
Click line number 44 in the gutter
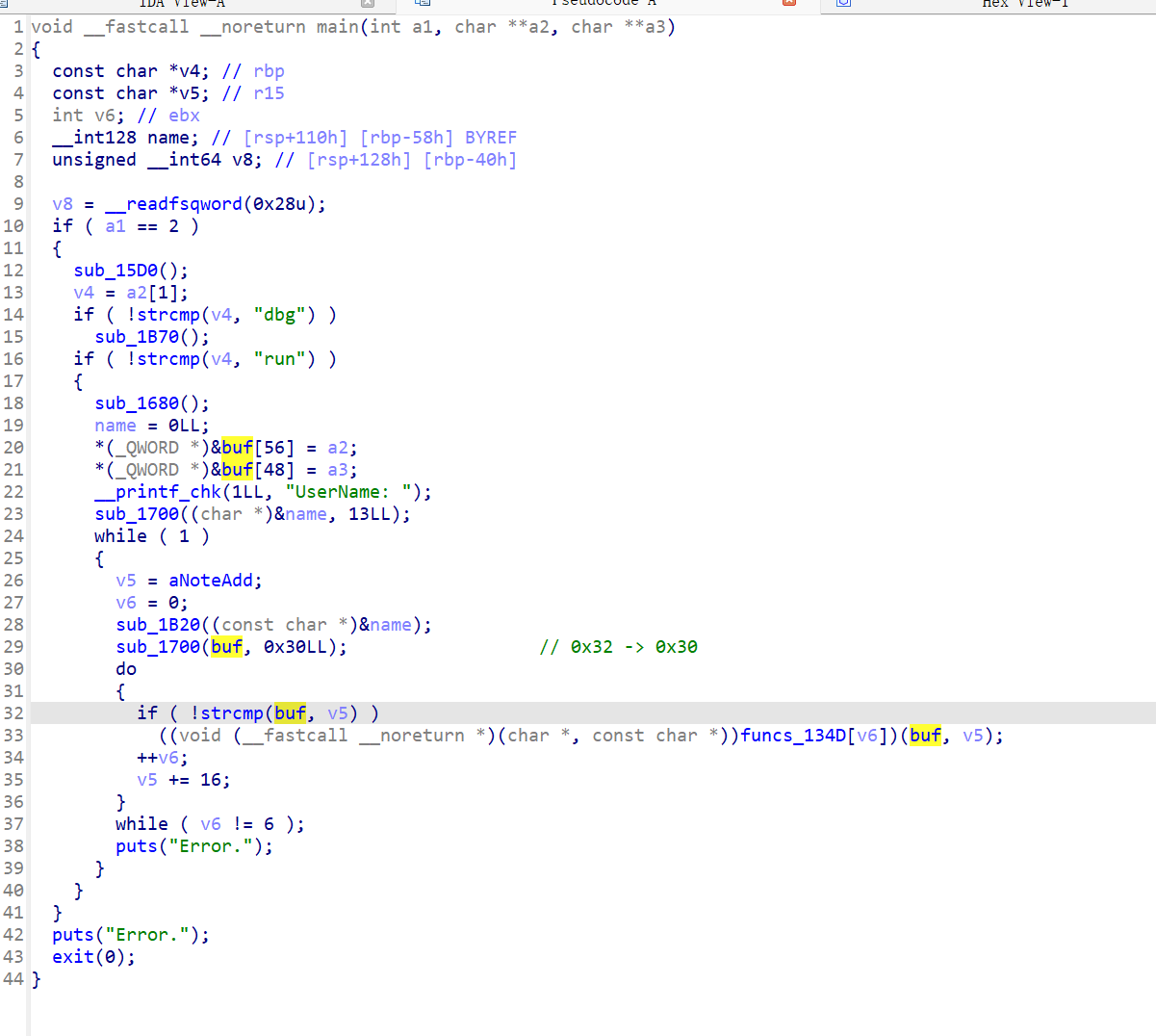(13, 979)
